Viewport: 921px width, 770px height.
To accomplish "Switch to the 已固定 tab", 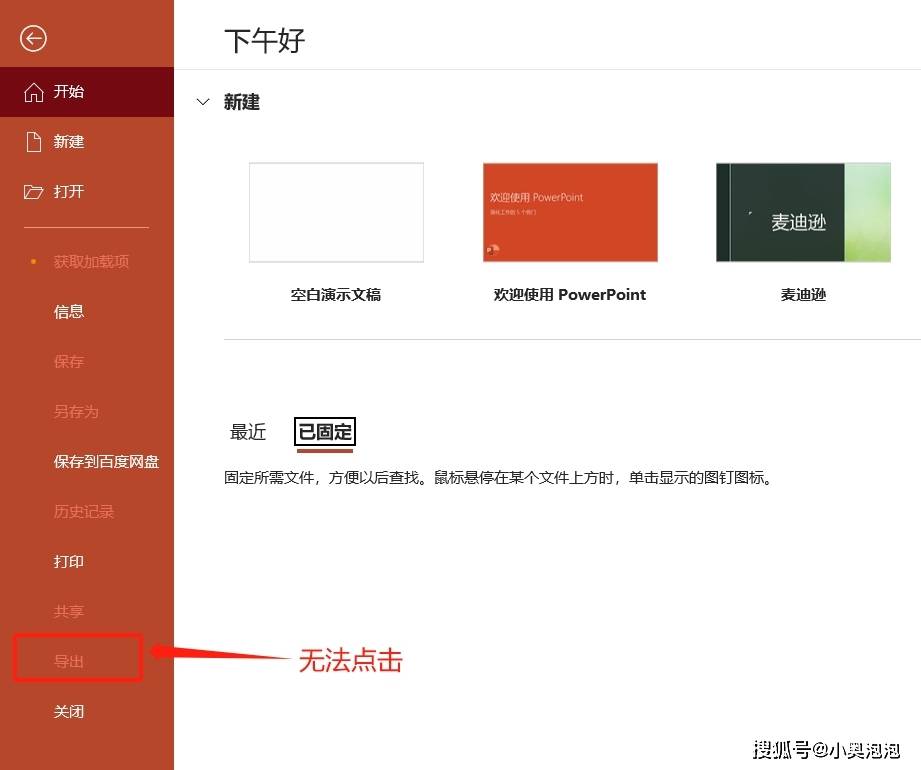I will click(325, 432).
